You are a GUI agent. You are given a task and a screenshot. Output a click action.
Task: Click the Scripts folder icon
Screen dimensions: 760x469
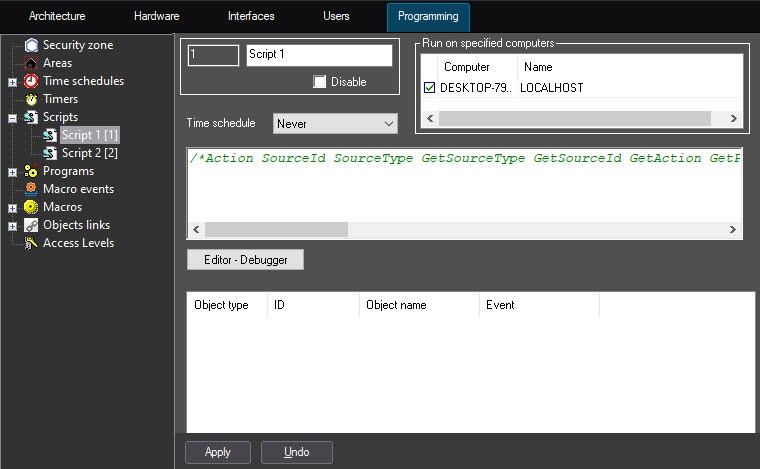pos(31,117)
